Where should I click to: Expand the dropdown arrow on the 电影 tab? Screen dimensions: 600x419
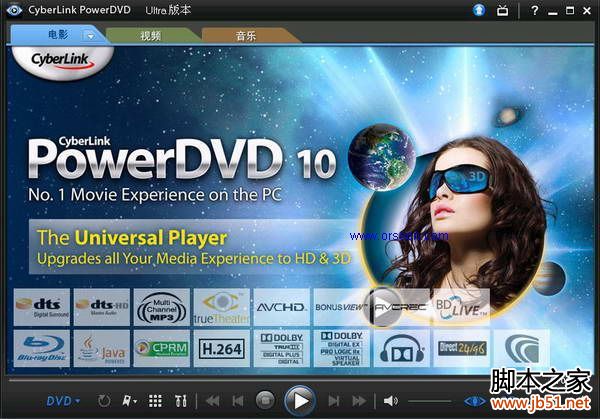point(91,36)
